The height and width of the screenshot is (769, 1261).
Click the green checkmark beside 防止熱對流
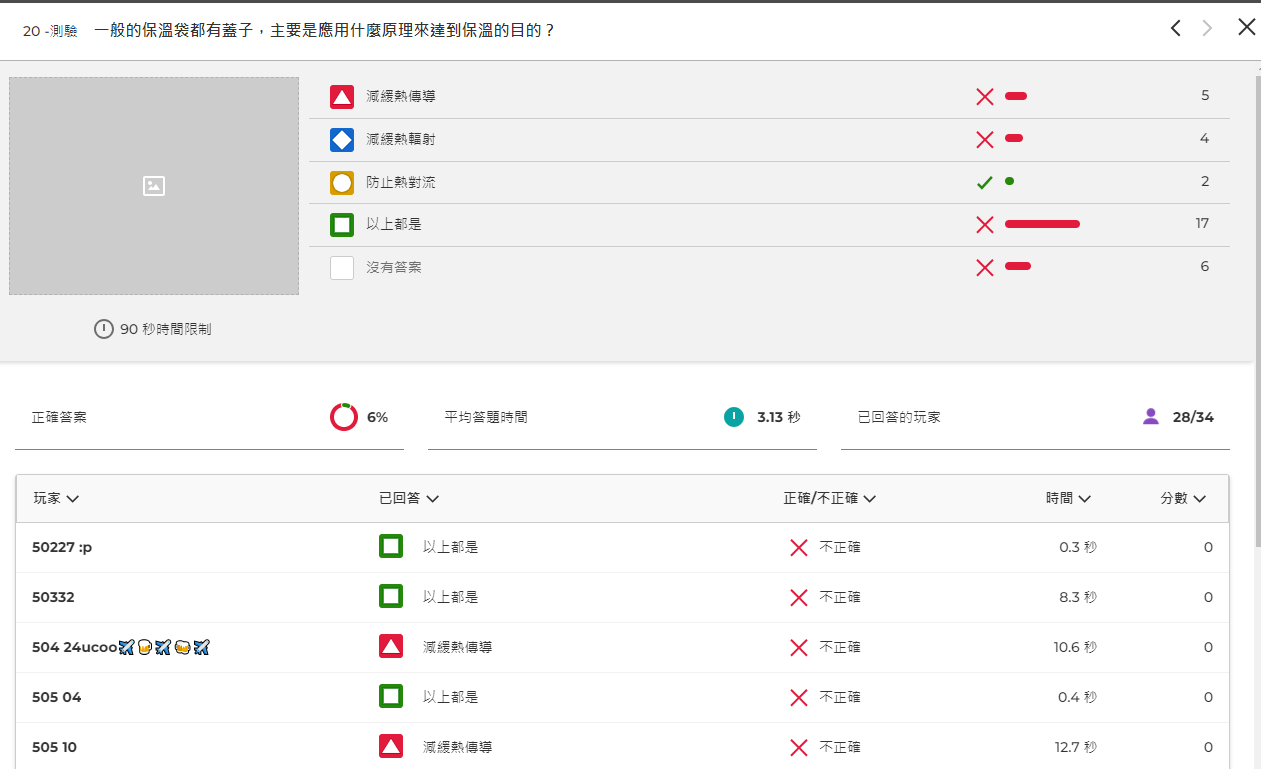click(985, 183)
